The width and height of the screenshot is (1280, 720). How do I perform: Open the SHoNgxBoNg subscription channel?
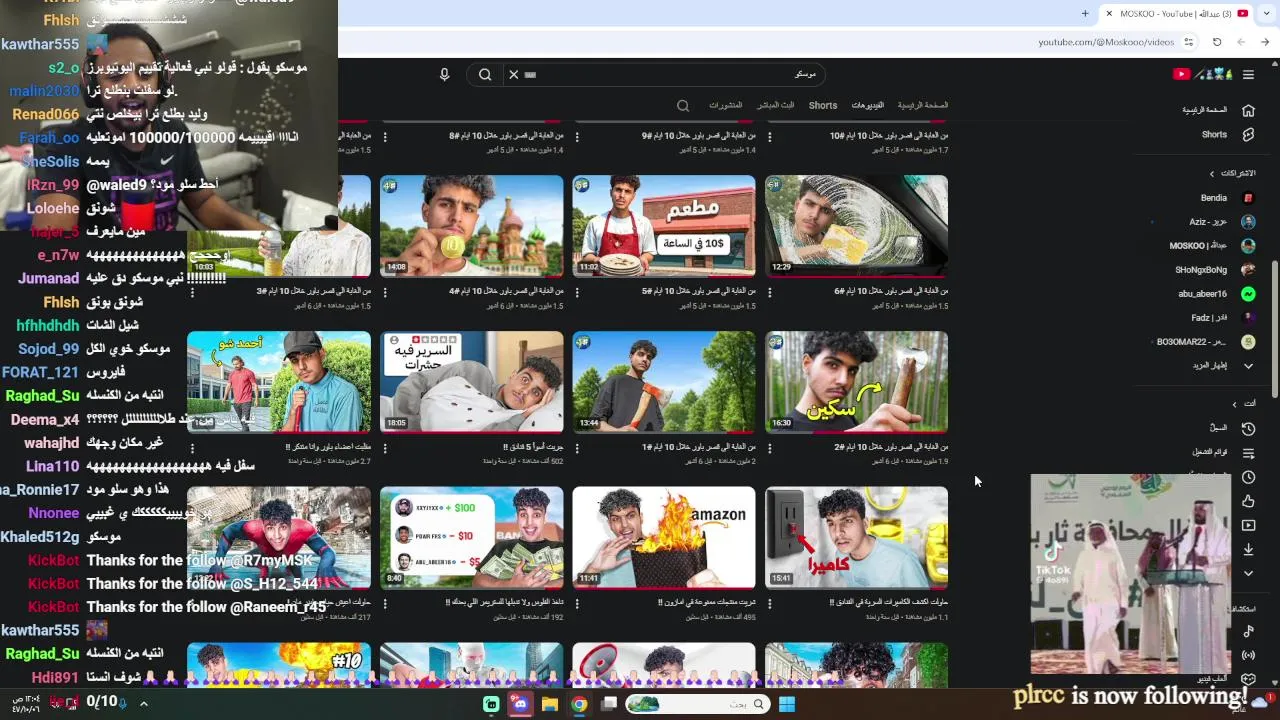point(1213,270)
